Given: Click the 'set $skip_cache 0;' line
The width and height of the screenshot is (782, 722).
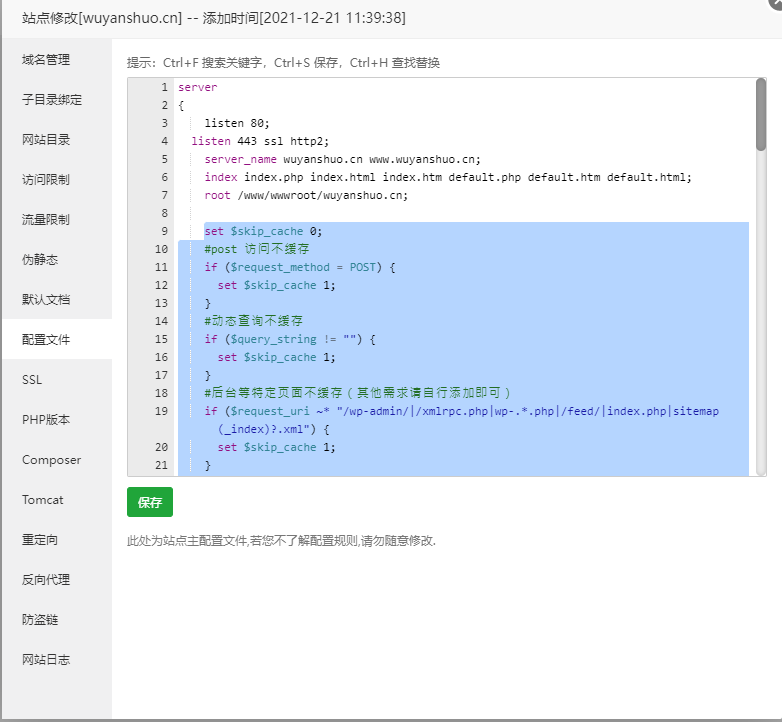Looking at the screenshot, I should pos(263,231).
